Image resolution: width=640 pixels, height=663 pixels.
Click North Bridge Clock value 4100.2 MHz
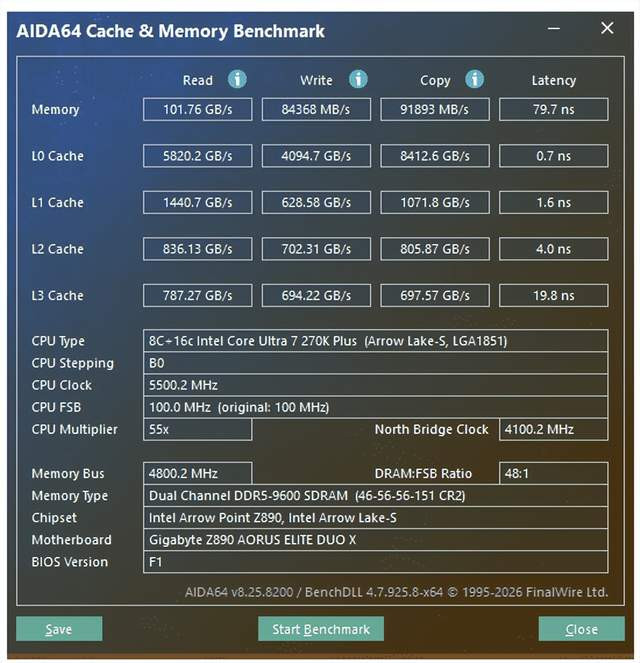pos(554,430)
